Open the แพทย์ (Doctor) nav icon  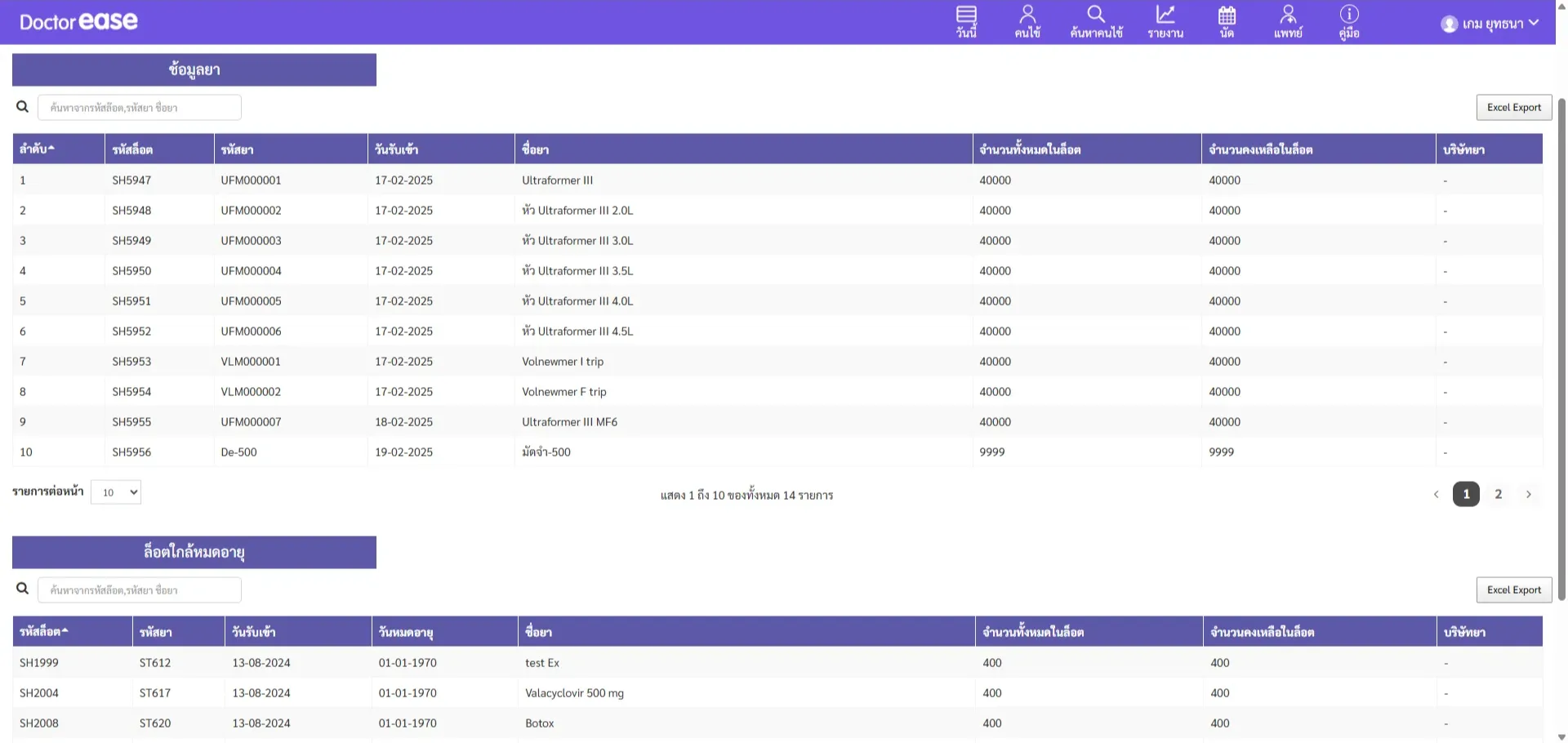coord(1288,22)
